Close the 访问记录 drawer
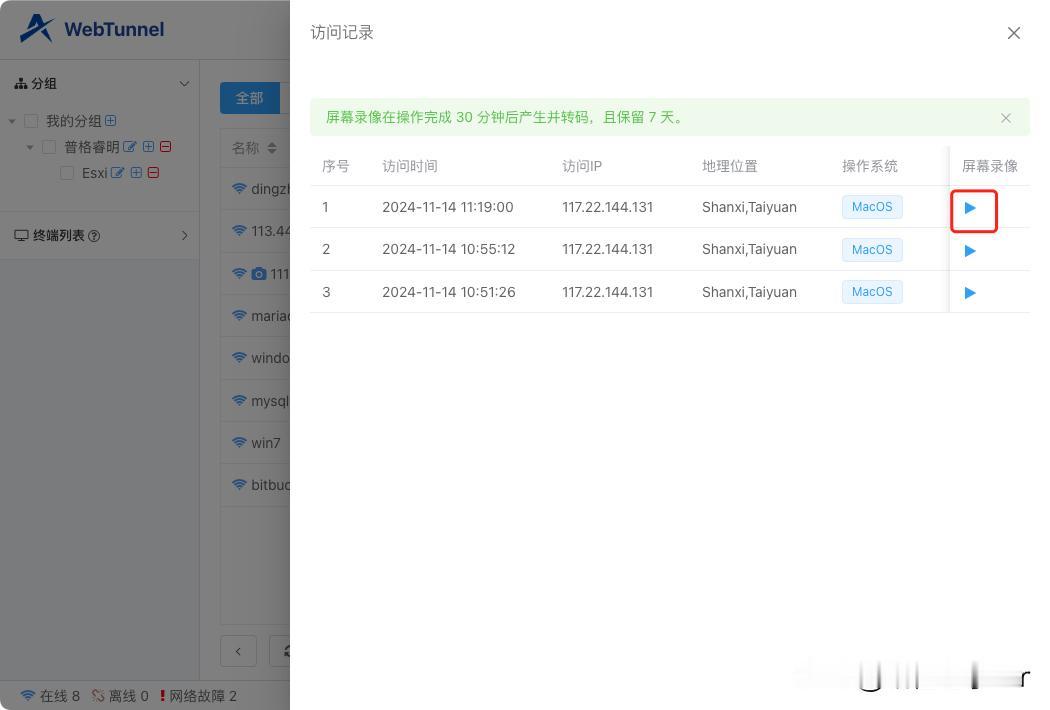1050x710 pixels. point(1014,33)
